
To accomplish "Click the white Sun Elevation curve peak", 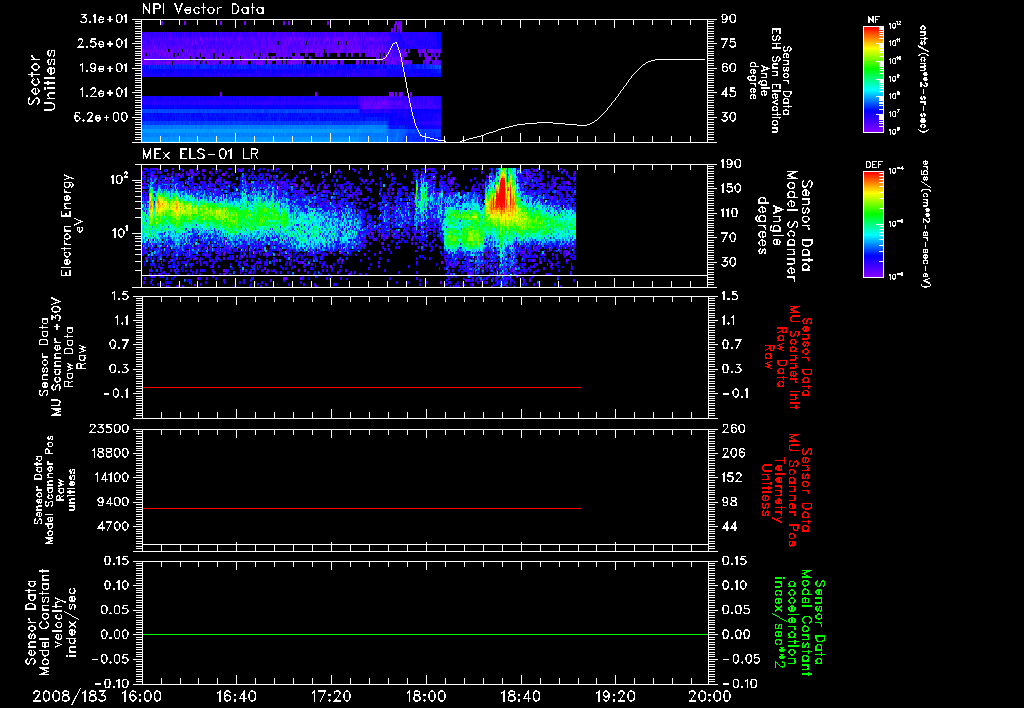I will 395,43.
